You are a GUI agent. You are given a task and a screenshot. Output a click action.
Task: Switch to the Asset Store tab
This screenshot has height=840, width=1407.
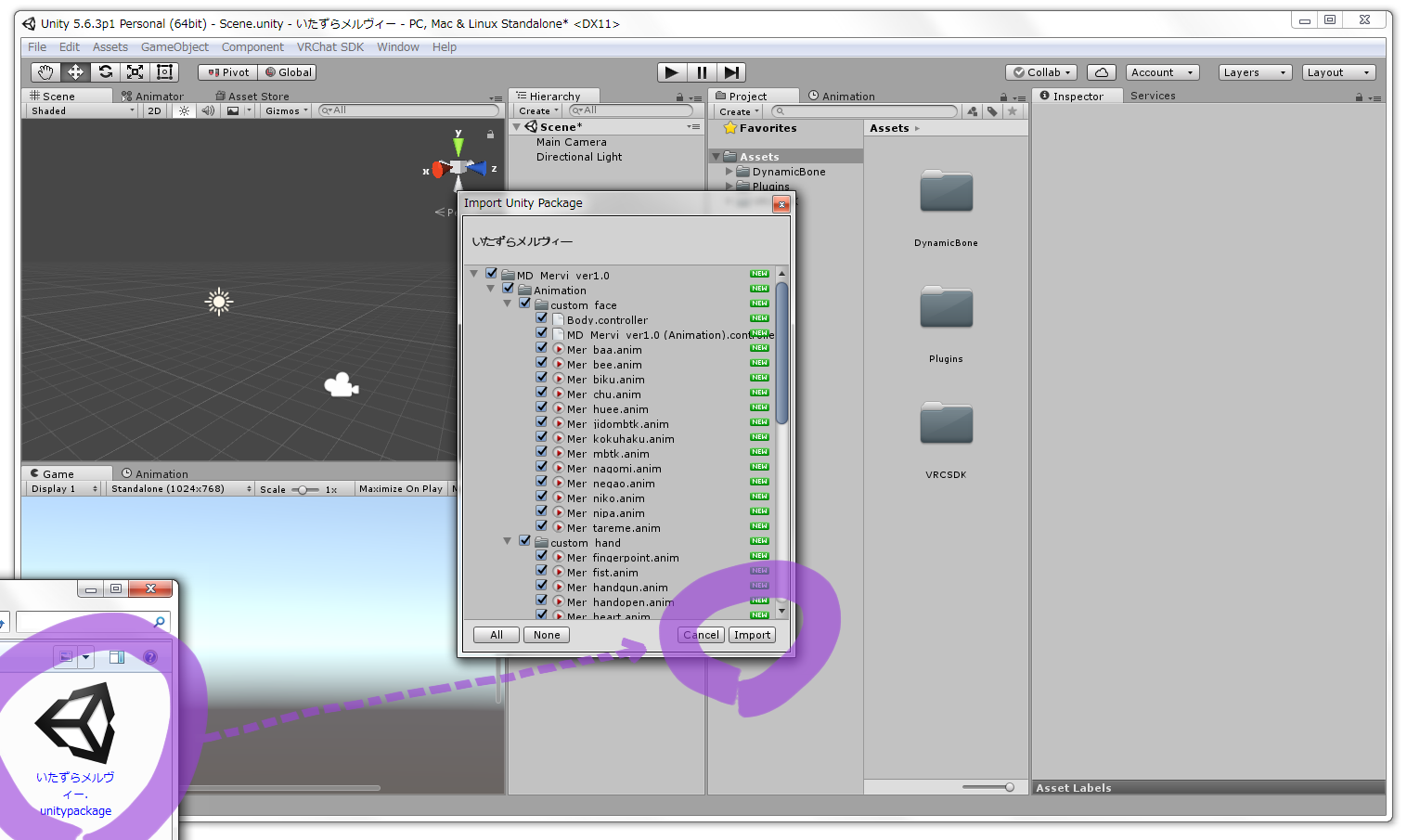[252, 96]
